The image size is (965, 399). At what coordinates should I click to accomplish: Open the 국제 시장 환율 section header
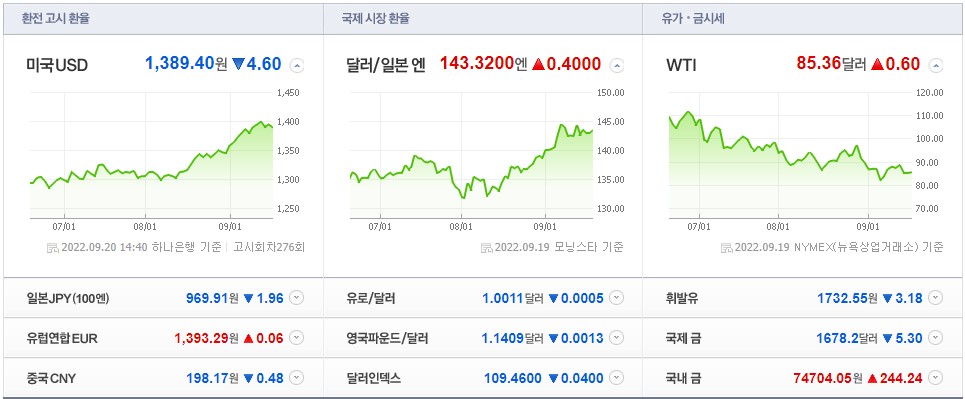coord(375,18)
